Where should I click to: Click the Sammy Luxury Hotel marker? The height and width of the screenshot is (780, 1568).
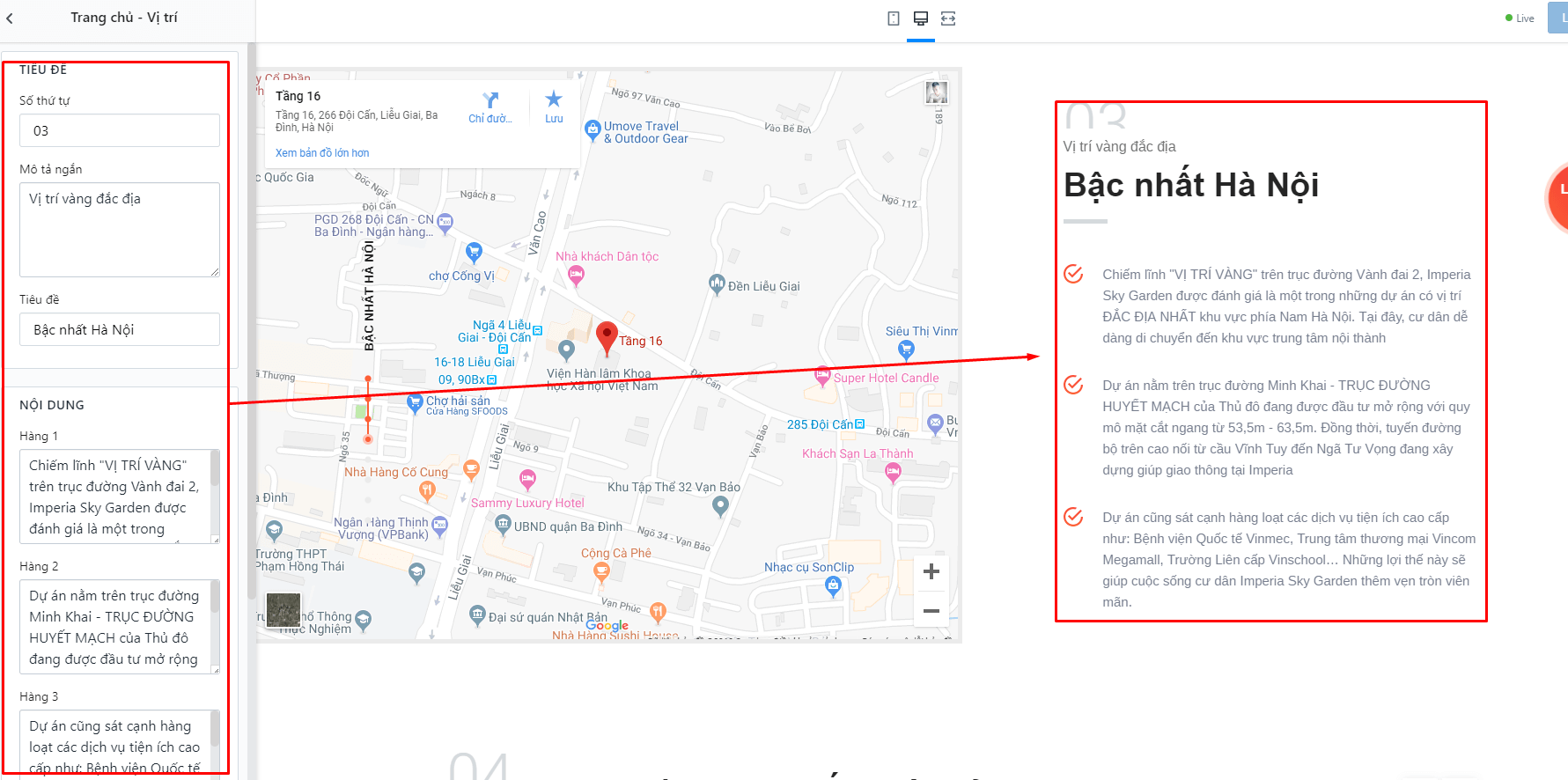pos(527,480)
